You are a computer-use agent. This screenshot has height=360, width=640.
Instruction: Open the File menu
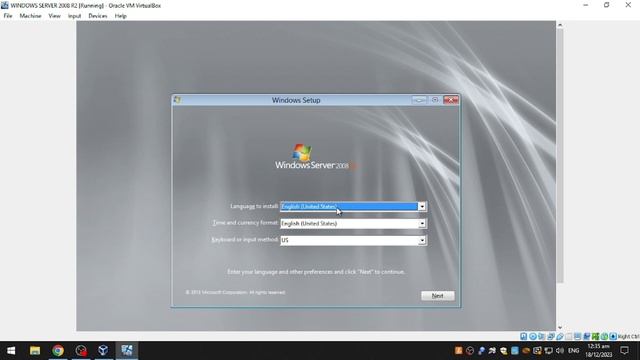coord(8,16)
